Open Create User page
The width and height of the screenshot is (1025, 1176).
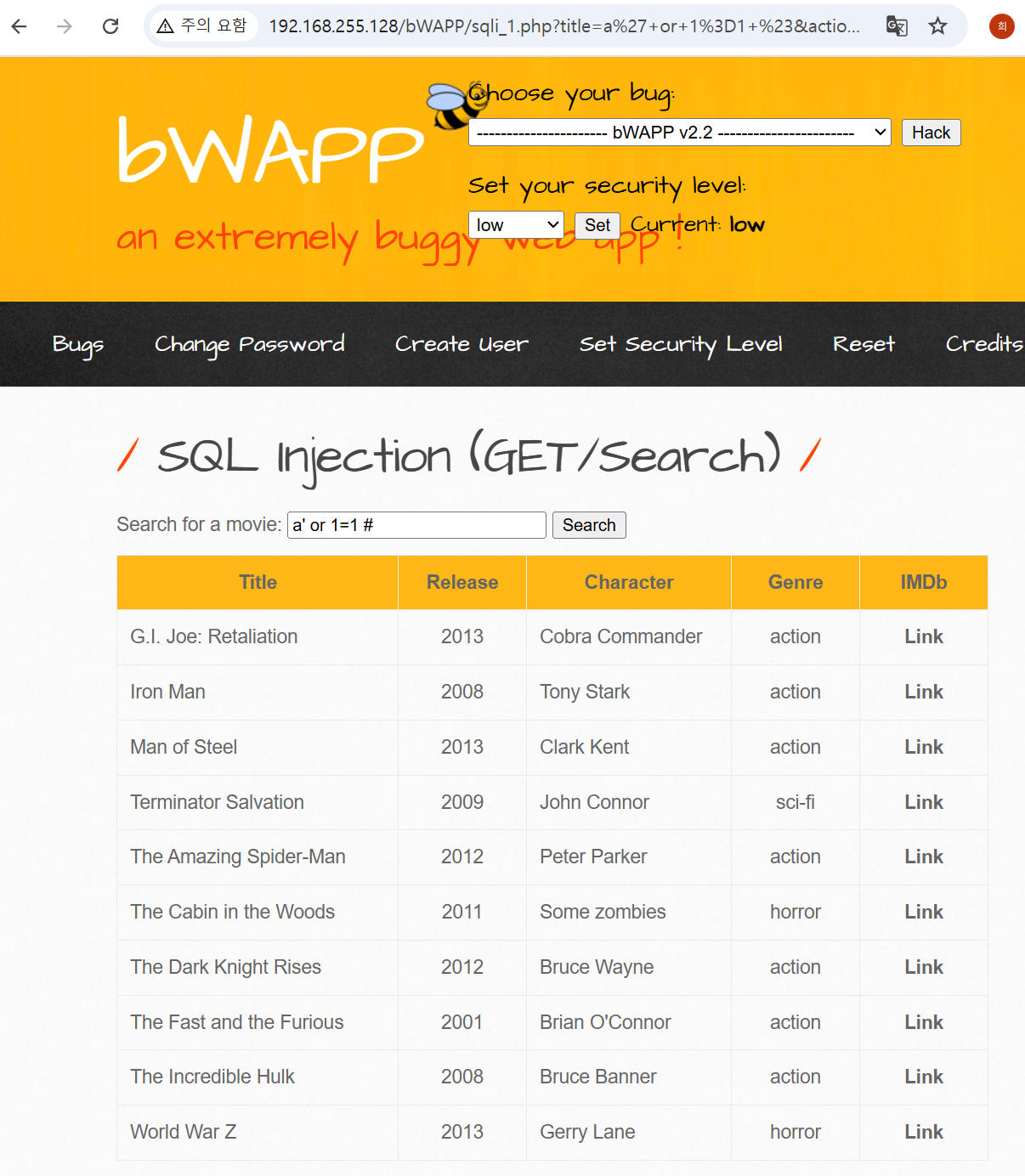click(462, 344)
